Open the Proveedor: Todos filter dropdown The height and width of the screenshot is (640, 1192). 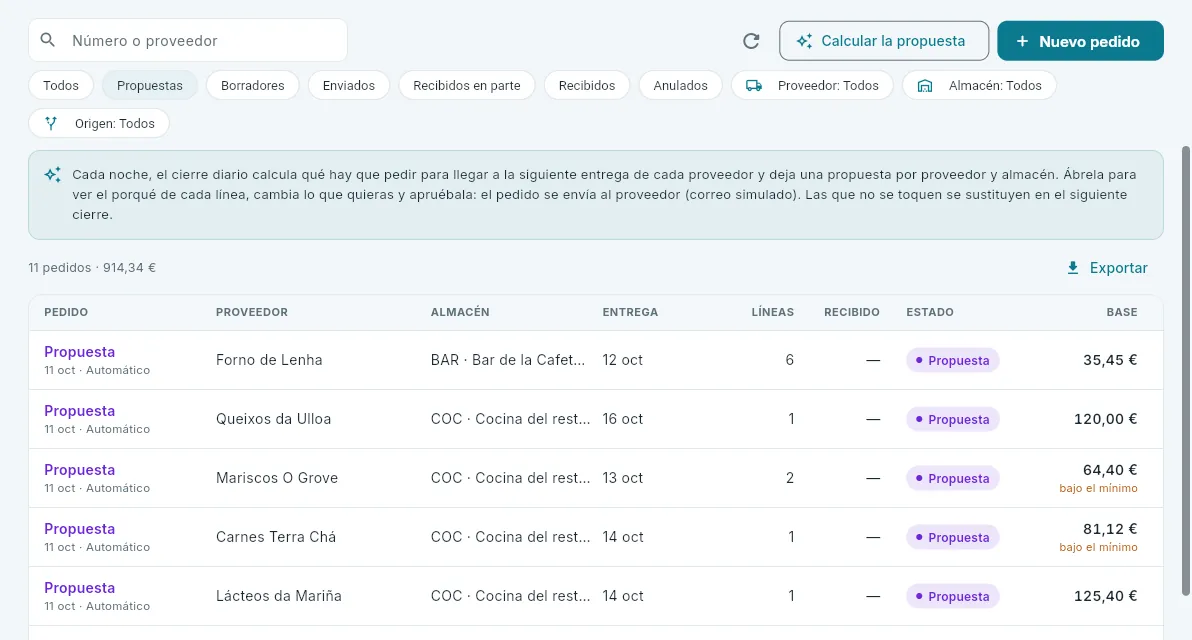pos(812,85)
